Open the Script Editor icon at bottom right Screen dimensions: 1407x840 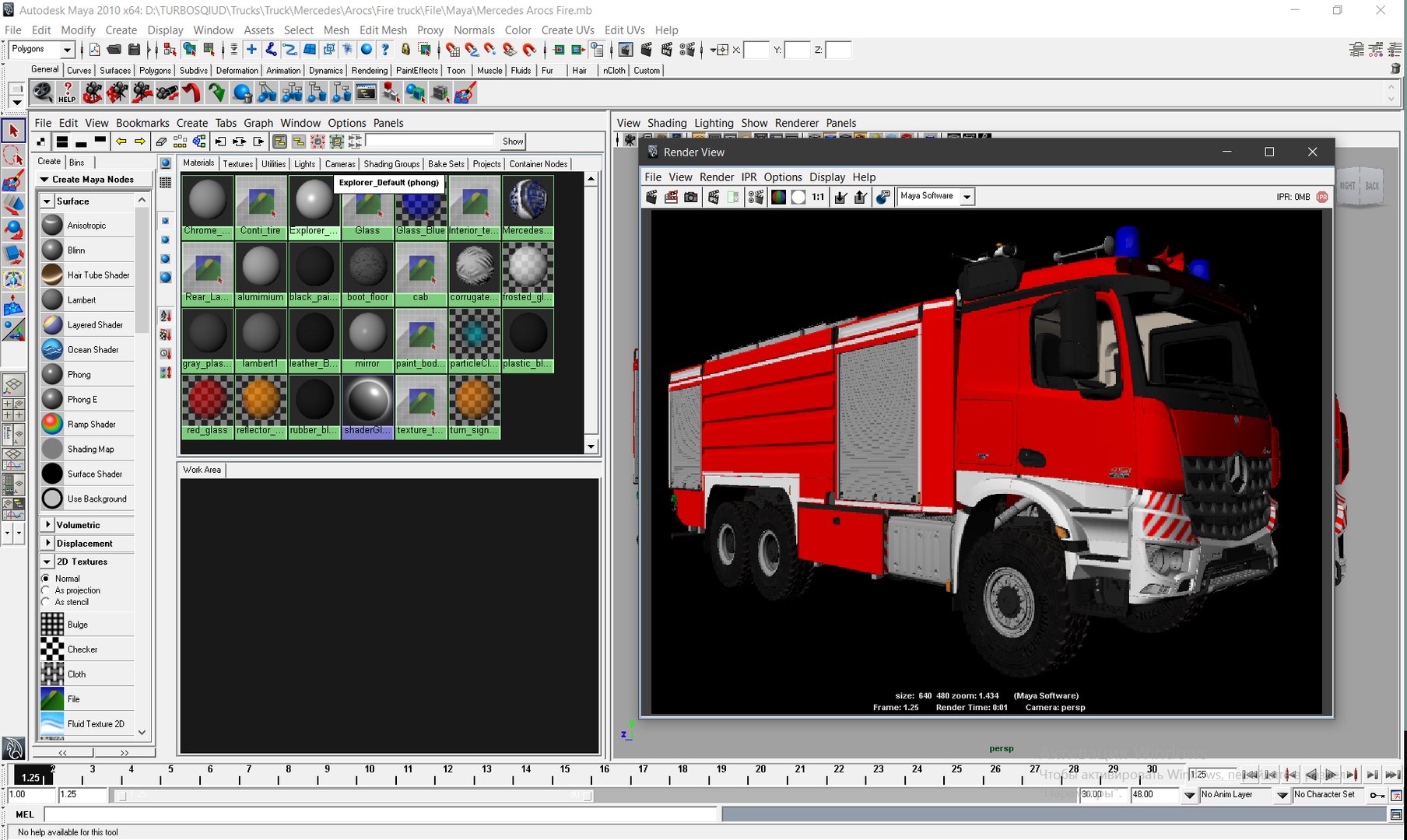click(x=1396, y=814)
